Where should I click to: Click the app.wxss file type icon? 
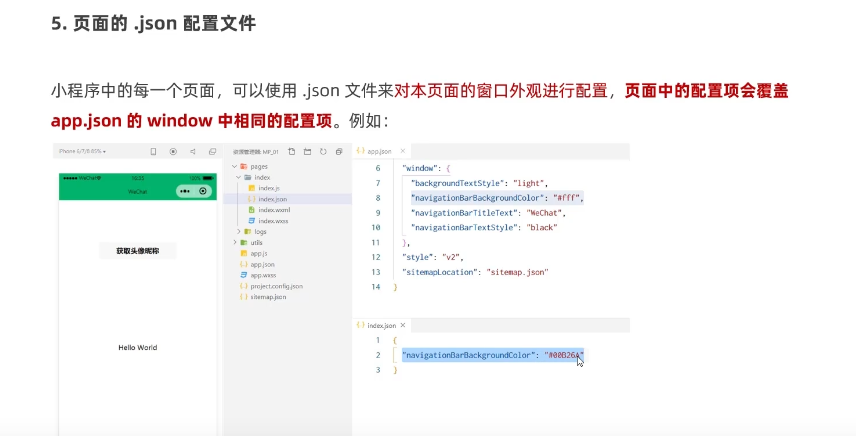243,276
